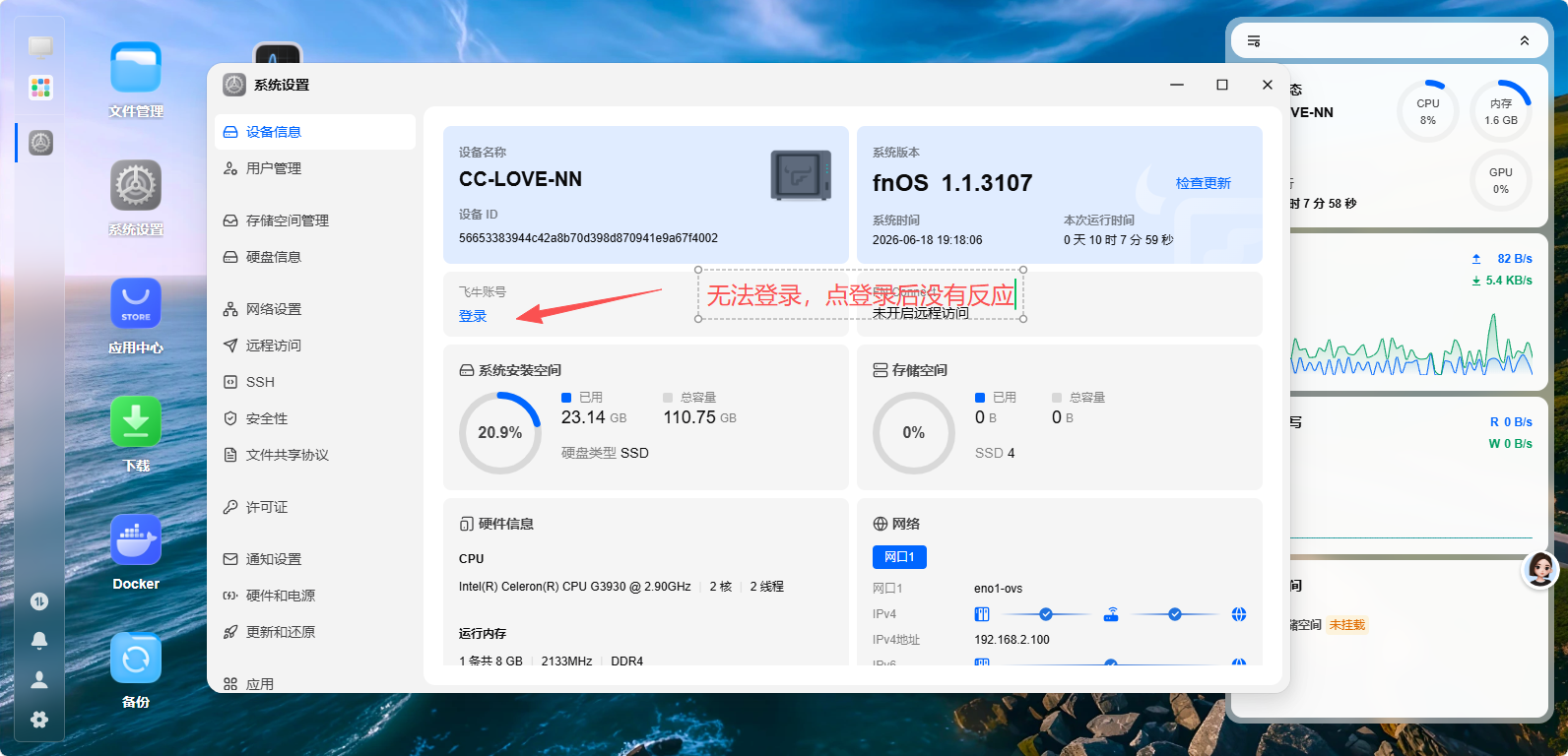Click the 系统安装空间 usage ring 20.9%
Image resolution: width=1568 pixels, height=756 pixels.
(500, 432)
